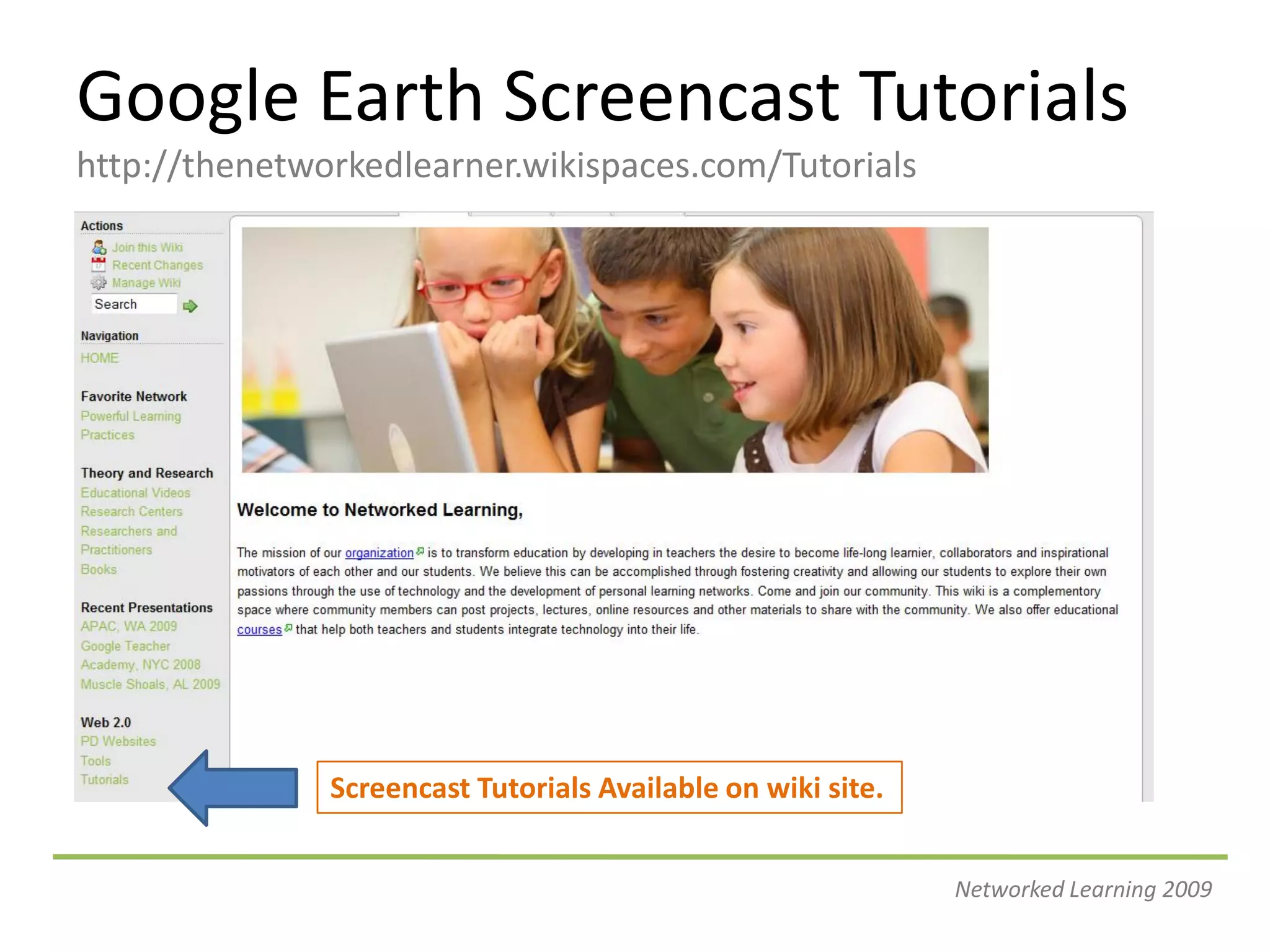Viewport: 1270px width, 952px height.
Task: Open the Books link
Action: [x=99, y=570]
